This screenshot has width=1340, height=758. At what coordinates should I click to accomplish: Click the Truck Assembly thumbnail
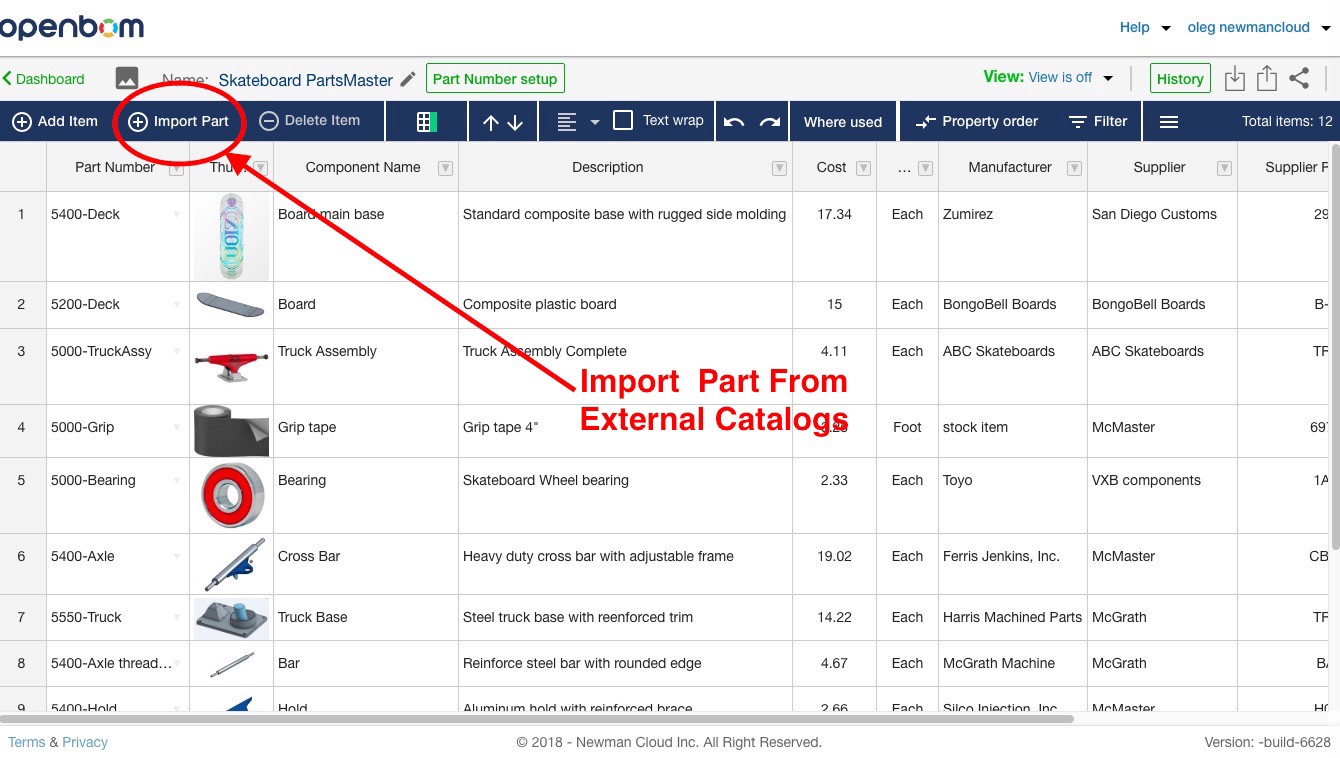pos(231,366)
